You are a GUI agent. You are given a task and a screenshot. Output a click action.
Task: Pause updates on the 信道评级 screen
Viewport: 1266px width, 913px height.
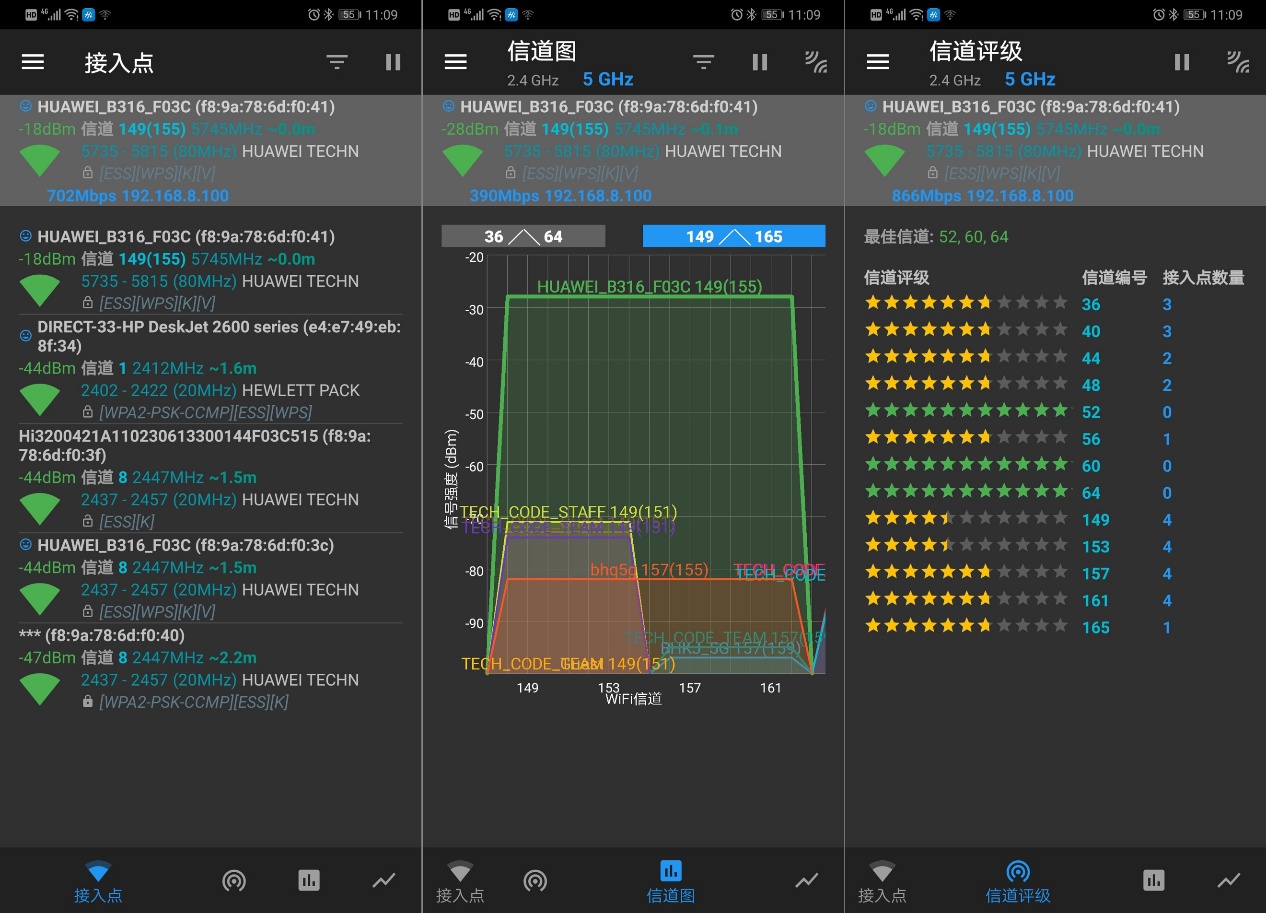pos(1182,62)
